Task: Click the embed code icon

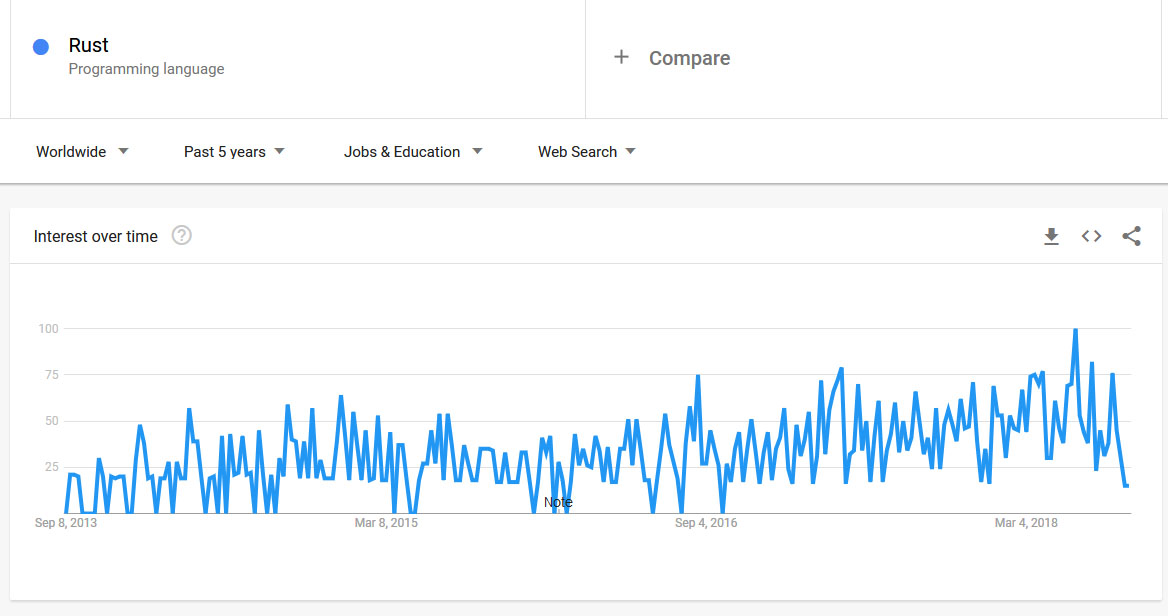Action: pyautogui.click(x=1091, y=237)
